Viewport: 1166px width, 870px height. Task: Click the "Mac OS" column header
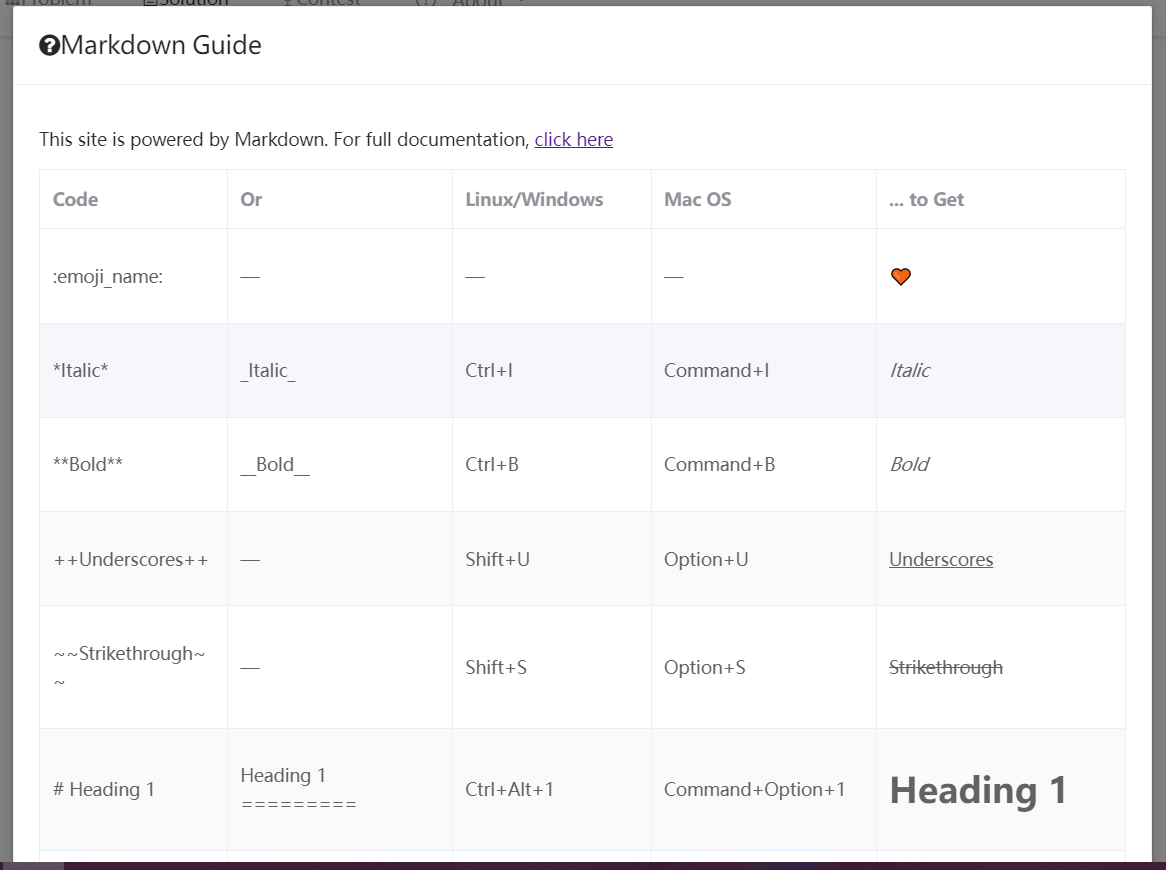pyautogui.click(x=697, y=199)
